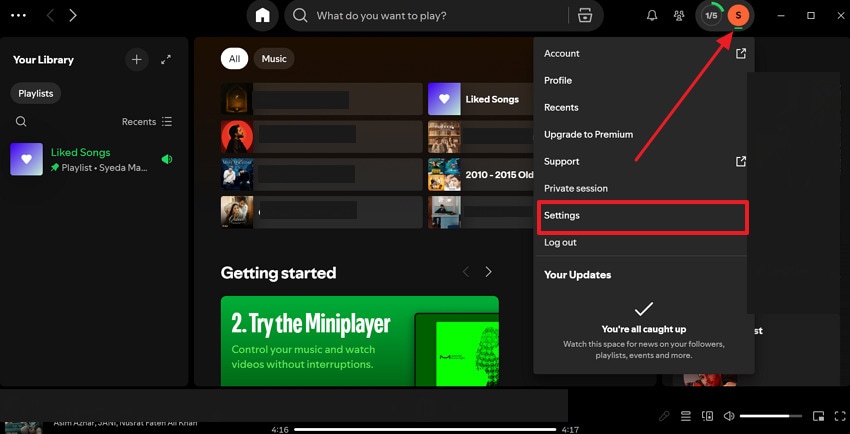The height and width of the screenshot is (434, 850).
Task: Go forward with the right arrow
Action: [73, 15]
